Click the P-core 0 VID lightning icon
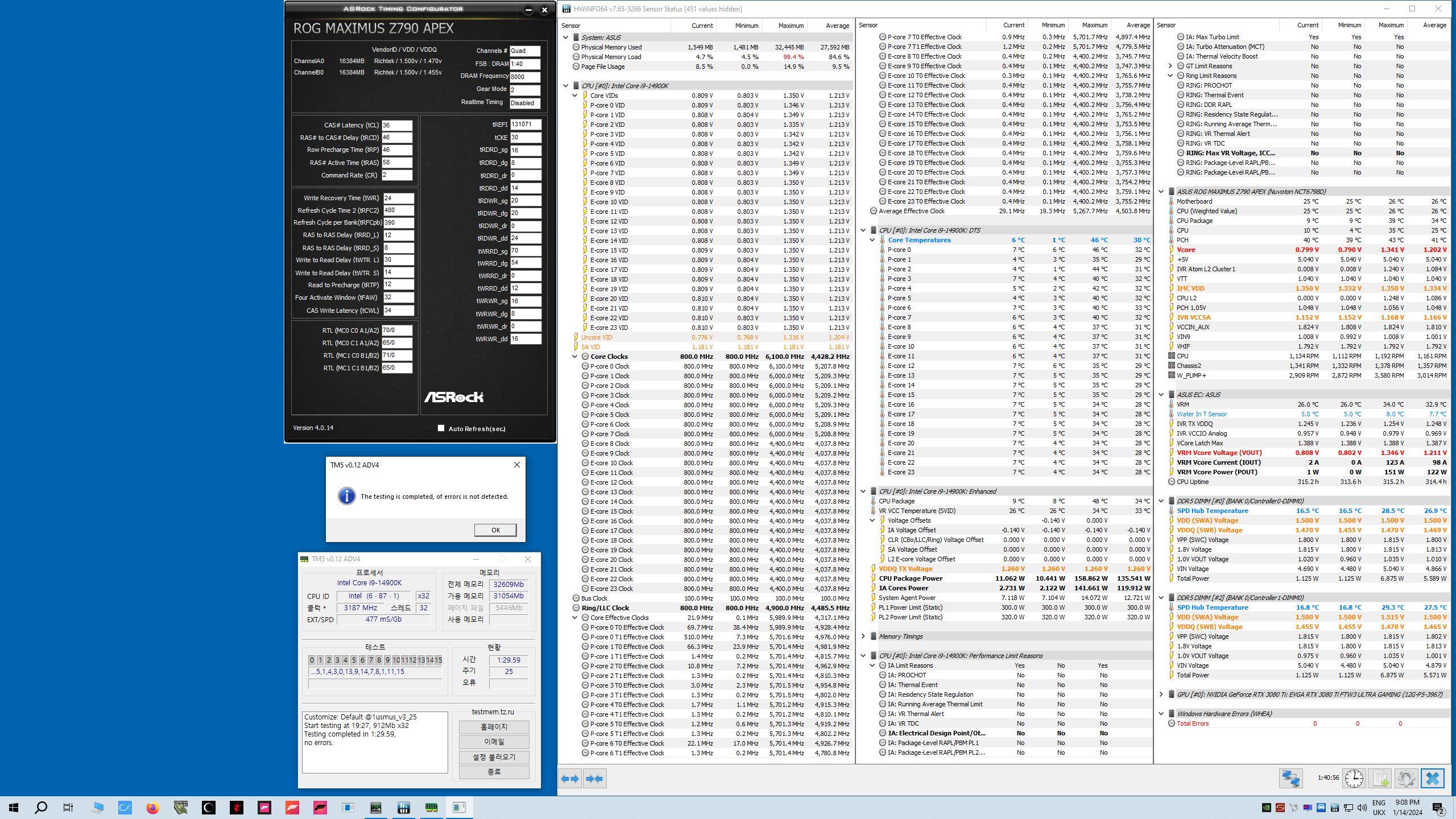The width and height of the screenshot is (1456, 819). point(585,105)
